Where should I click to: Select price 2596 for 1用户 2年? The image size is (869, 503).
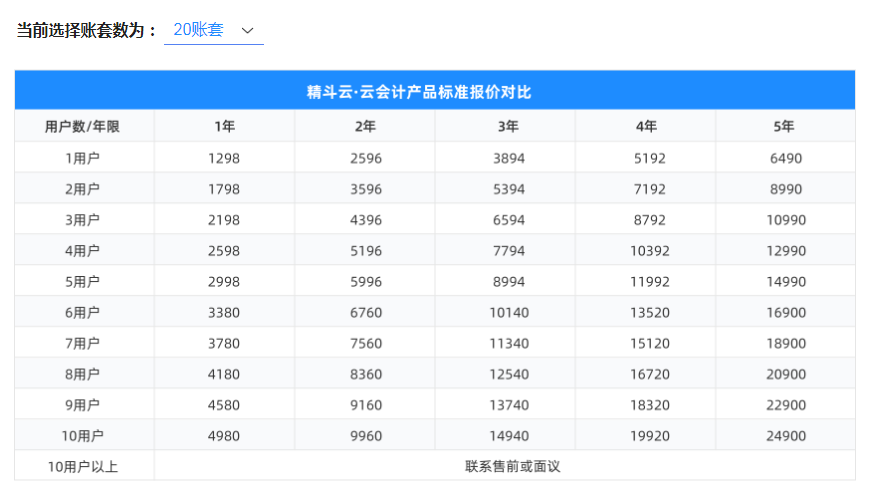tap(366, 158)
